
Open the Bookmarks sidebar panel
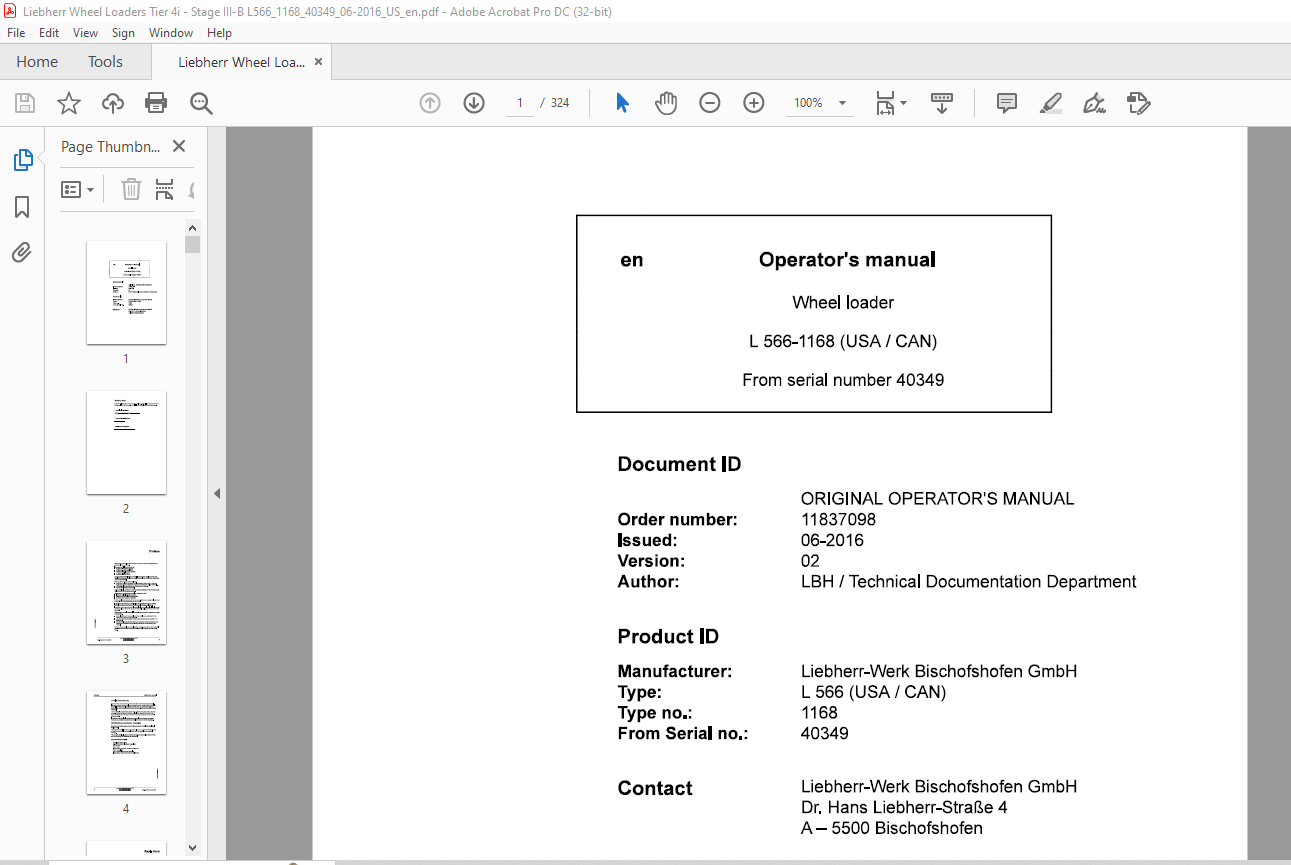pyautogui.click(x=22, y=207)
